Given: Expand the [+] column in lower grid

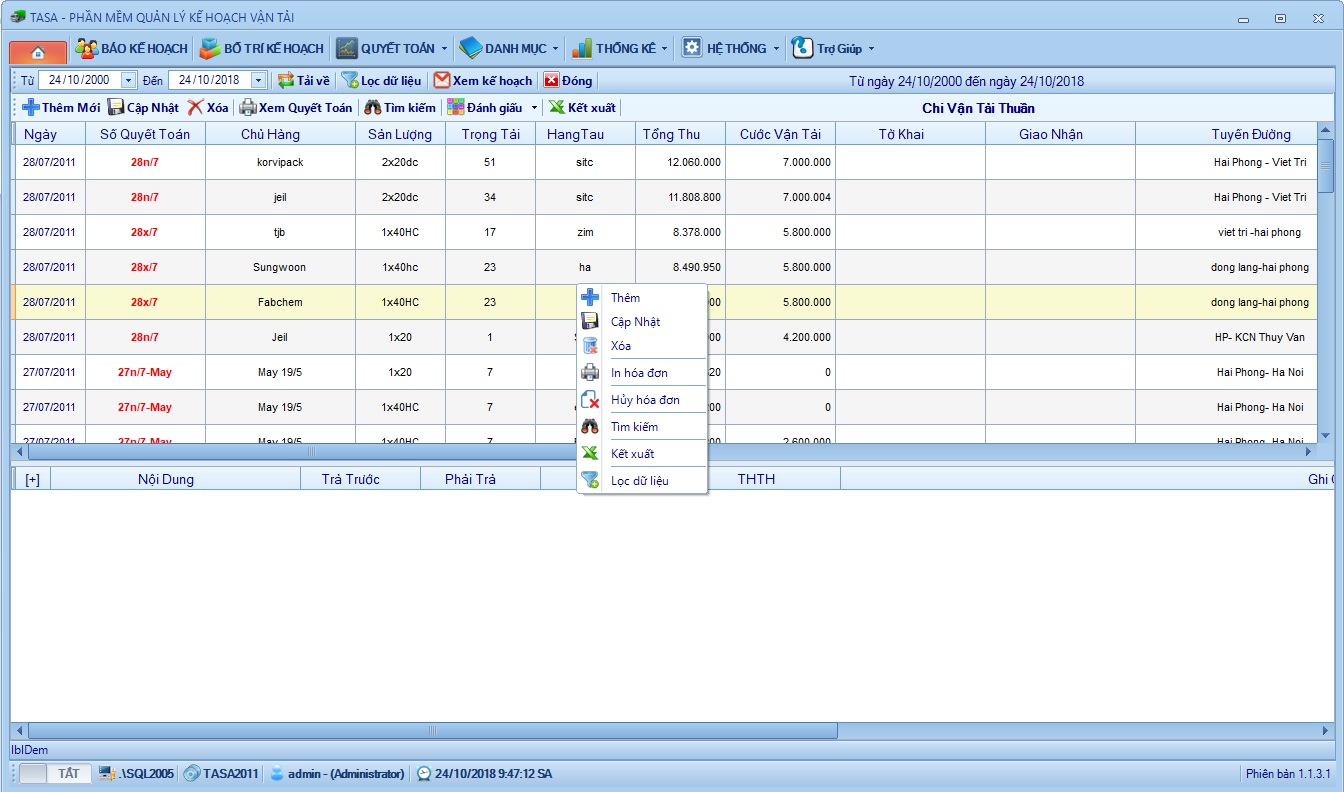Looking at the screenshot, I should tap(32, 479).
